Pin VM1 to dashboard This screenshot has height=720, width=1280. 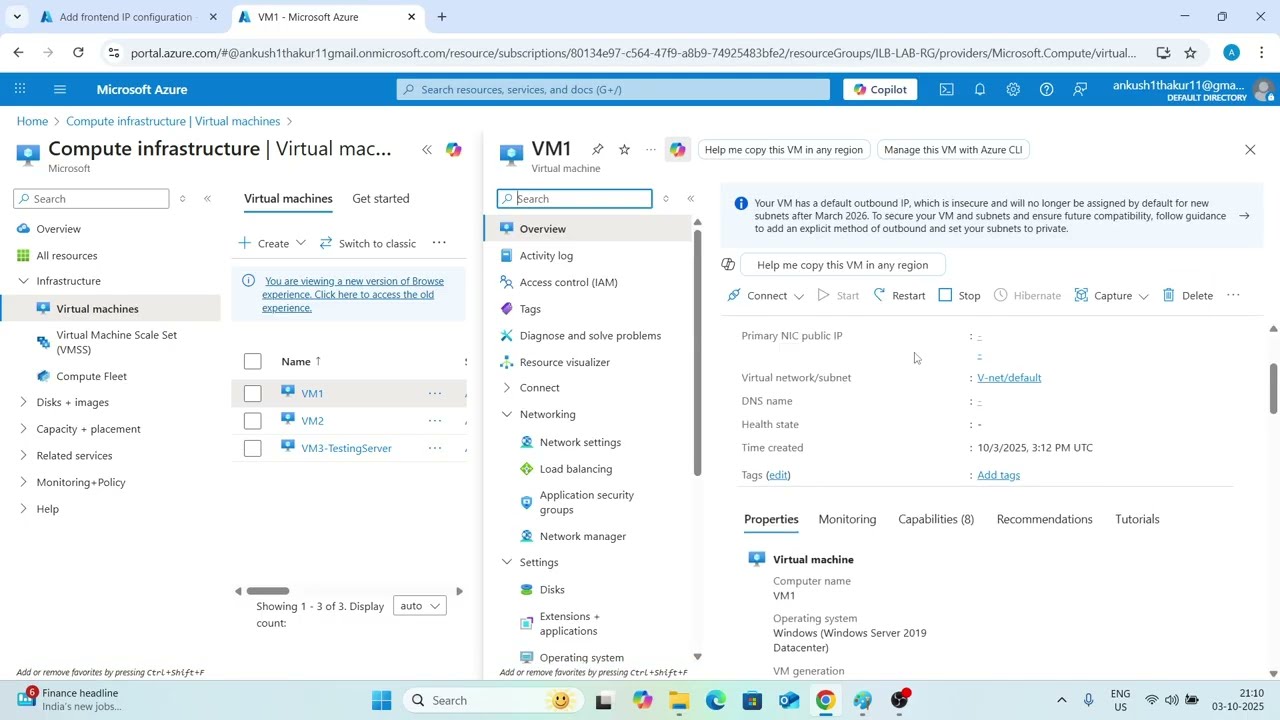tap(597, 149)
